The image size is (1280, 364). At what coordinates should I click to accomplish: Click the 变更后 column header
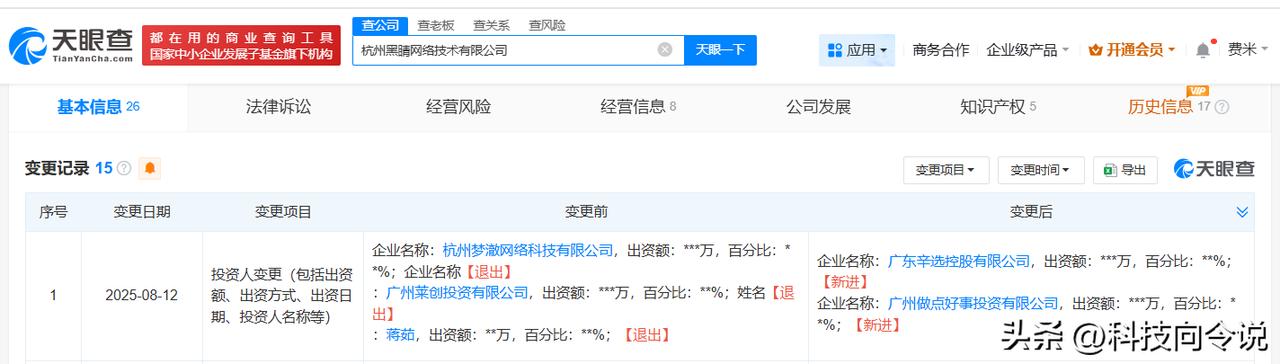[x=1030, y=212]
